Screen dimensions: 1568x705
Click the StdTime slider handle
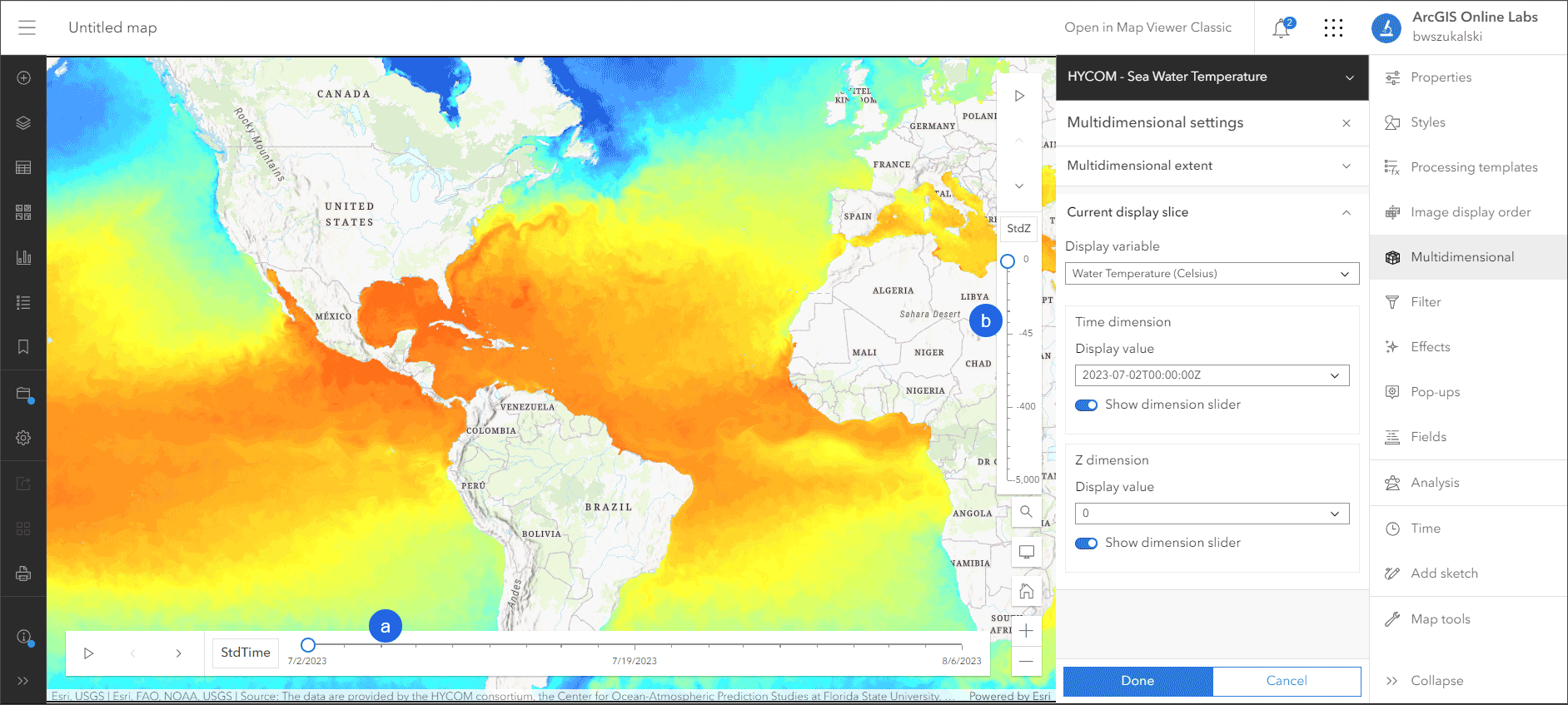coord(308,645)
